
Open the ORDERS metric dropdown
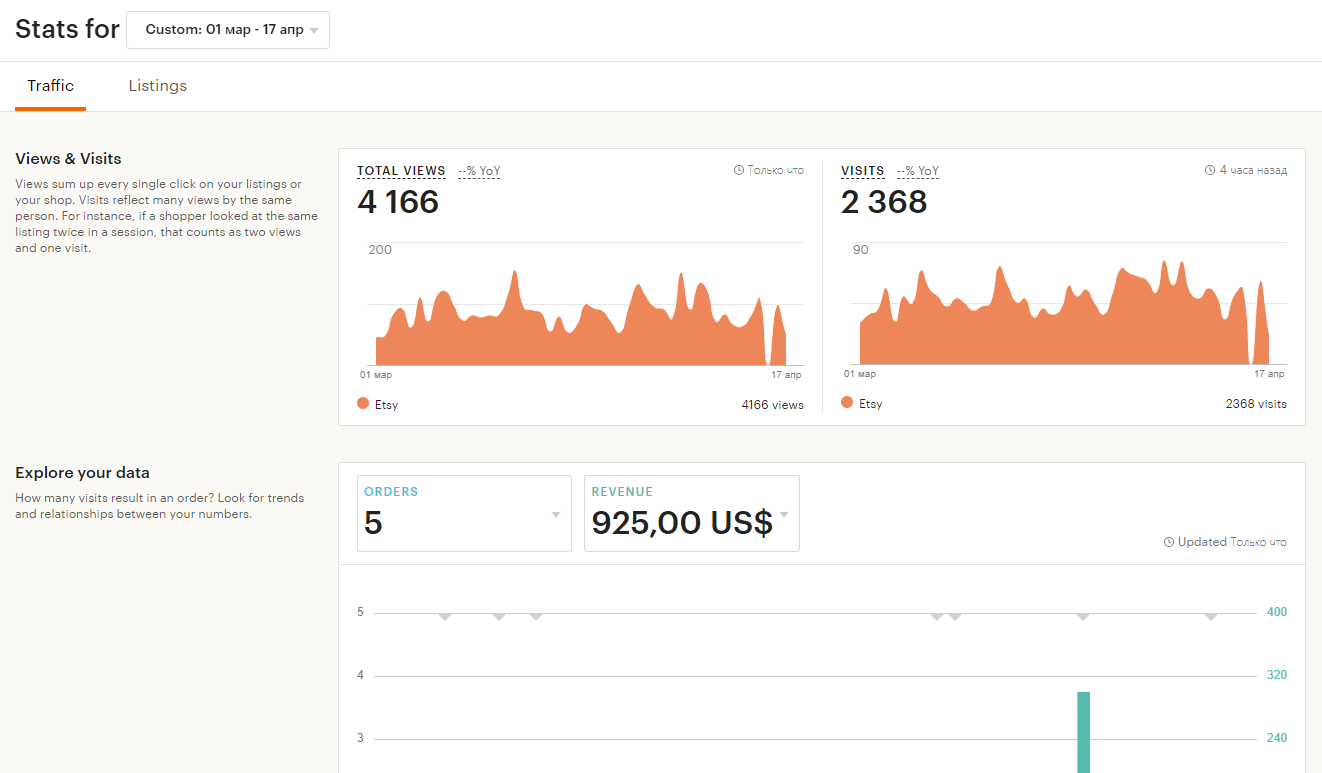464,513
